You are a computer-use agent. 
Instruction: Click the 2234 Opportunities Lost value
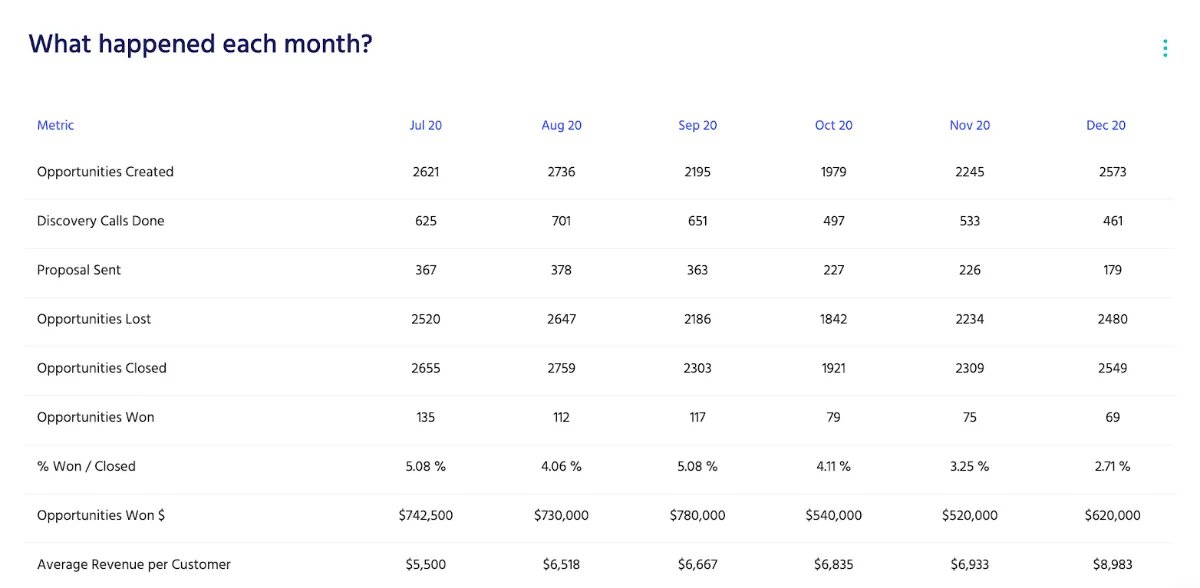click(x=970, y=319)
